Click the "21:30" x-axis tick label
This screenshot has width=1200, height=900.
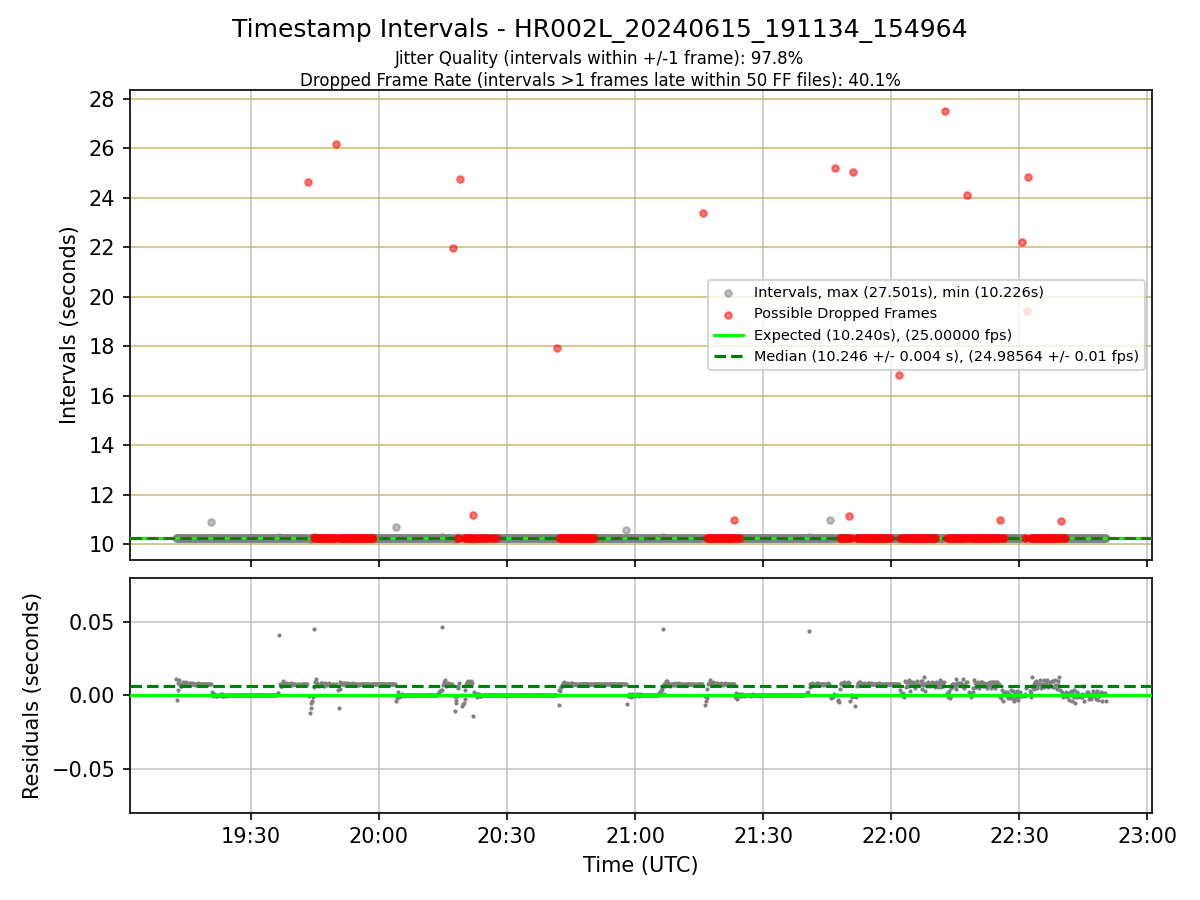763,835
